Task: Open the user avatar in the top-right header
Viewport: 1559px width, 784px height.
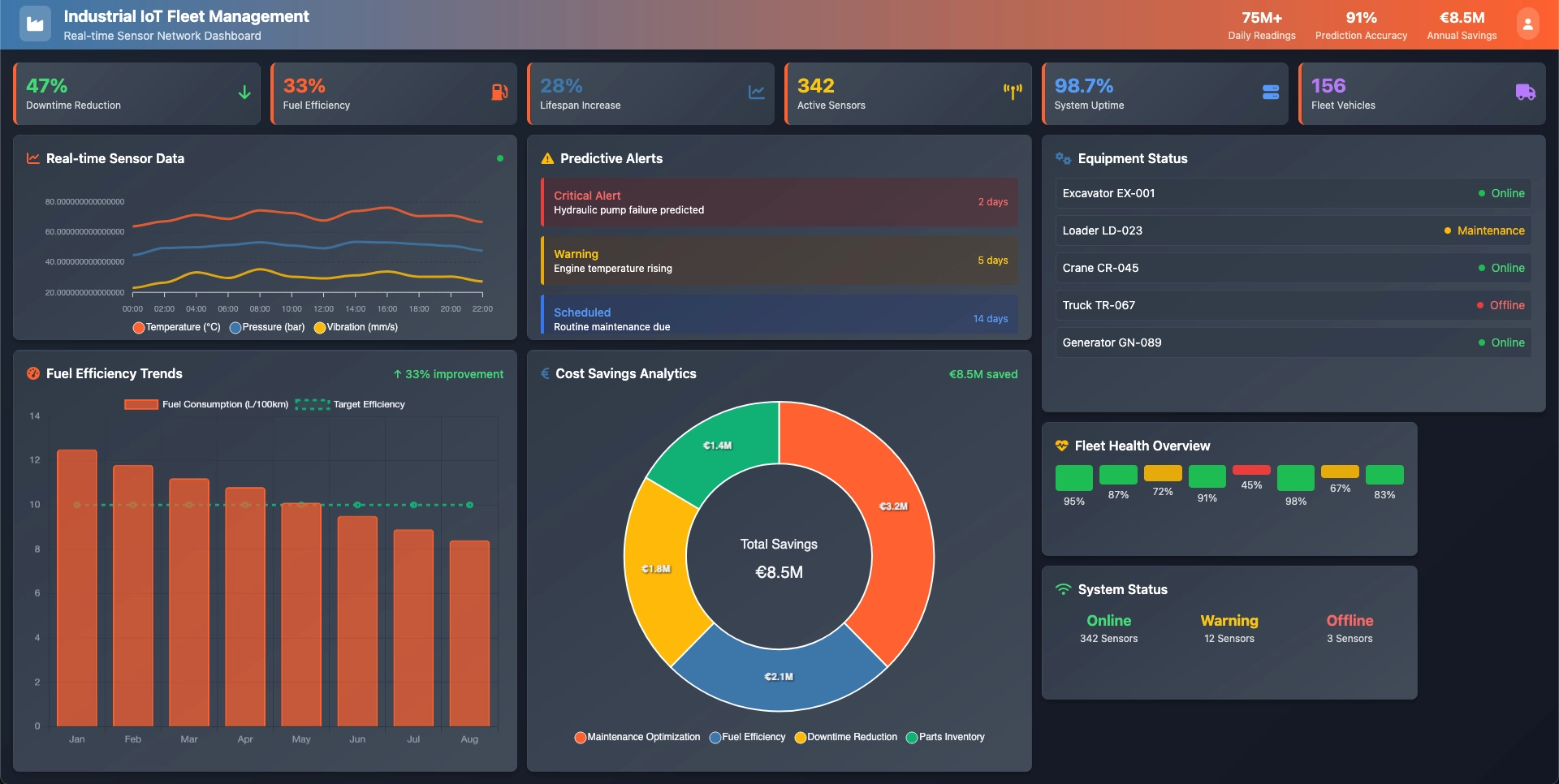Action: 1528,23
